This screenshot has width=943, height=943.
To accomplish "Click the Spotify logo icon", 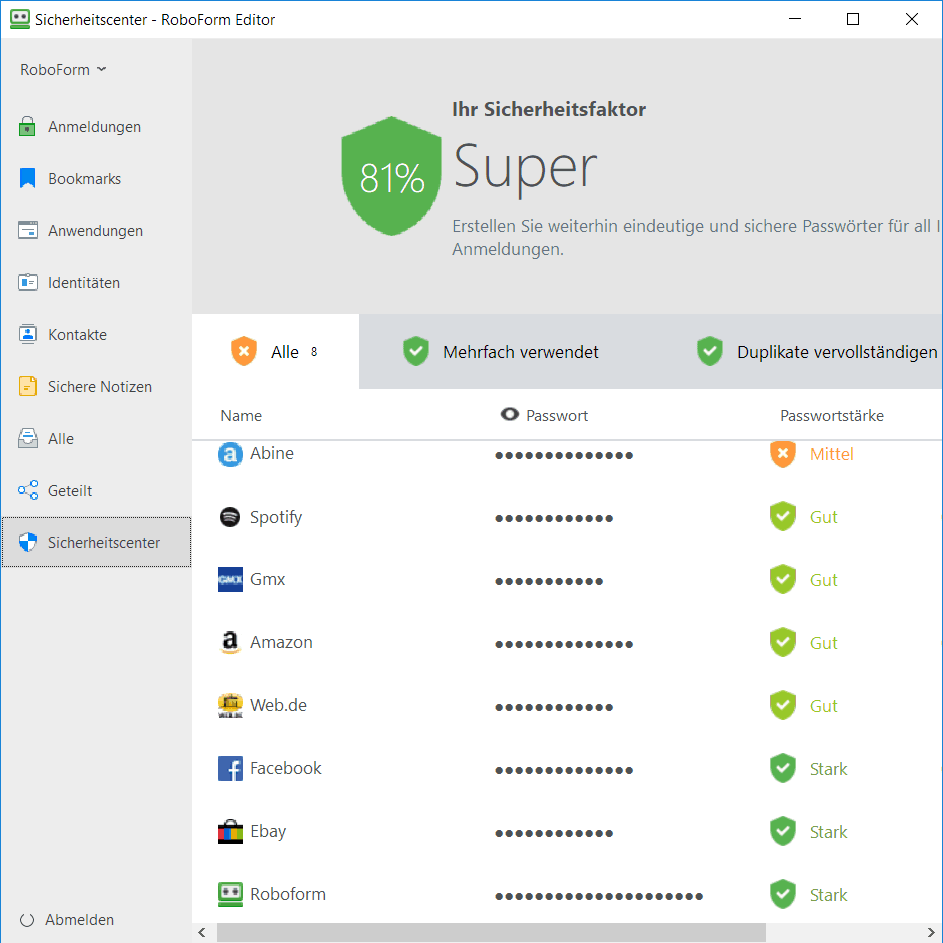I will tap(230, 517).
